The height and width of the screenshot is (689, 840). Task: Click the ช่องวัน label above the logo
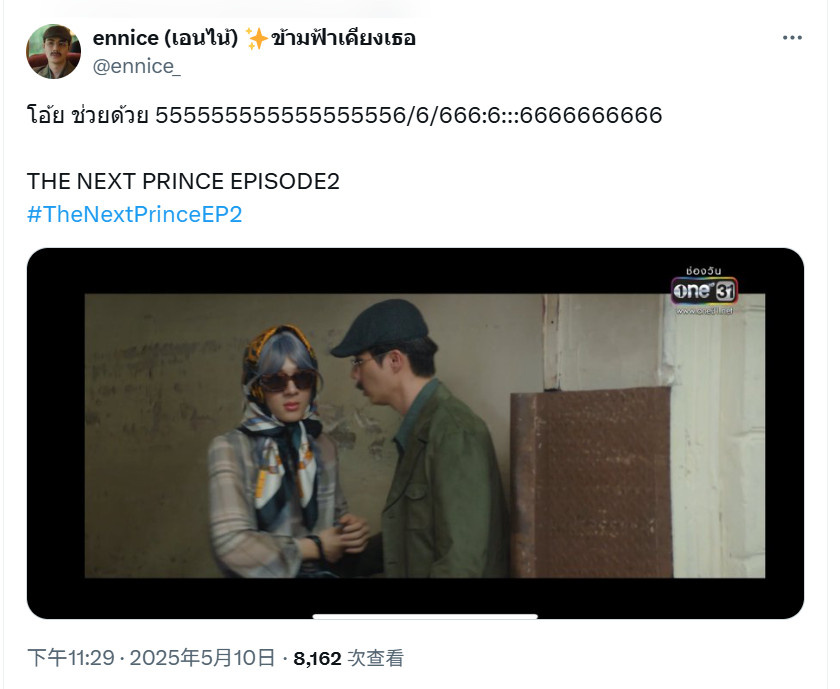point(703,271)
